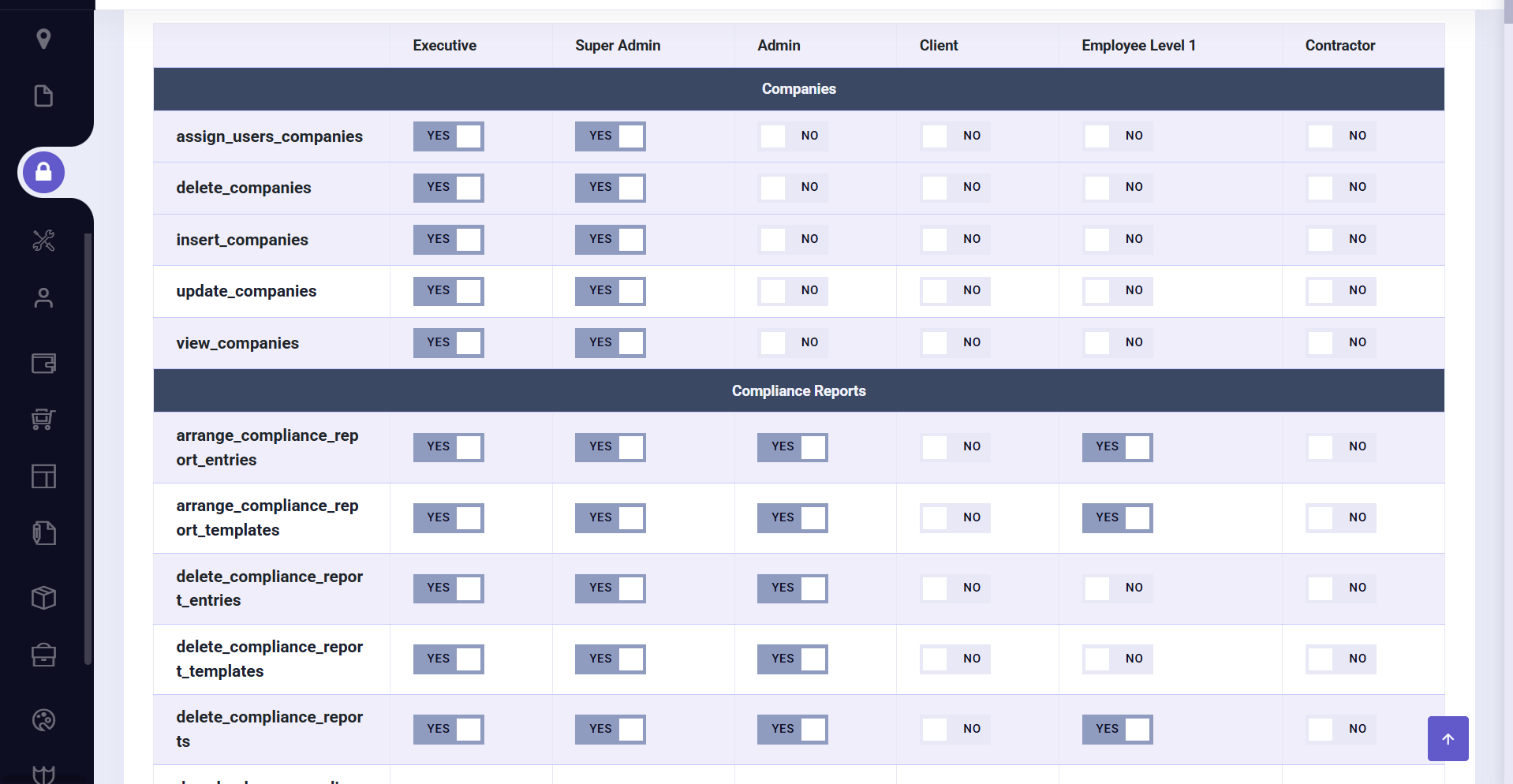Open the layout panel sidebar icon

(43, 476)
